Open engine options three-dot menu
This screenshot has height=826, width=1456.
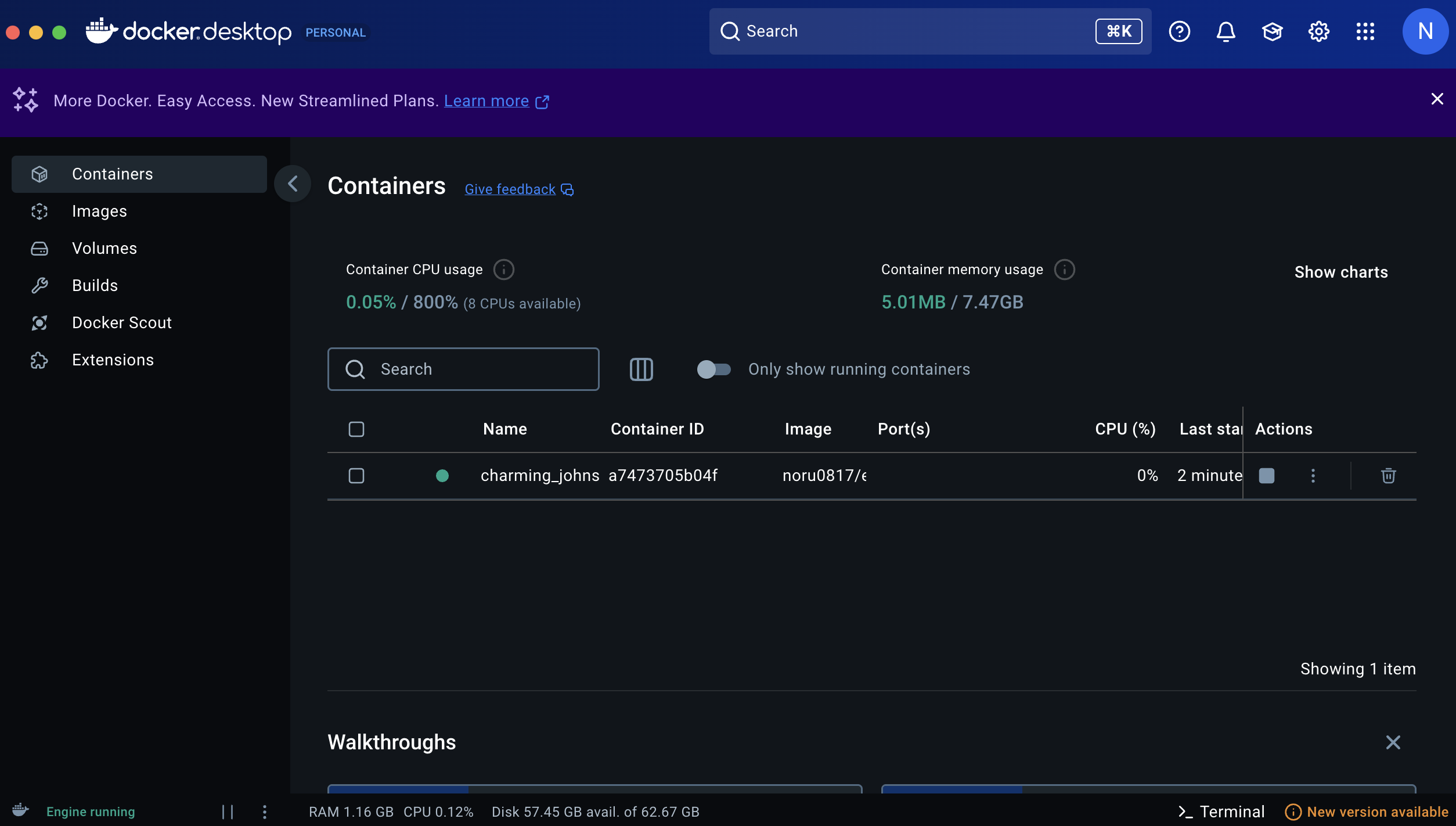[x=265, y=811]
